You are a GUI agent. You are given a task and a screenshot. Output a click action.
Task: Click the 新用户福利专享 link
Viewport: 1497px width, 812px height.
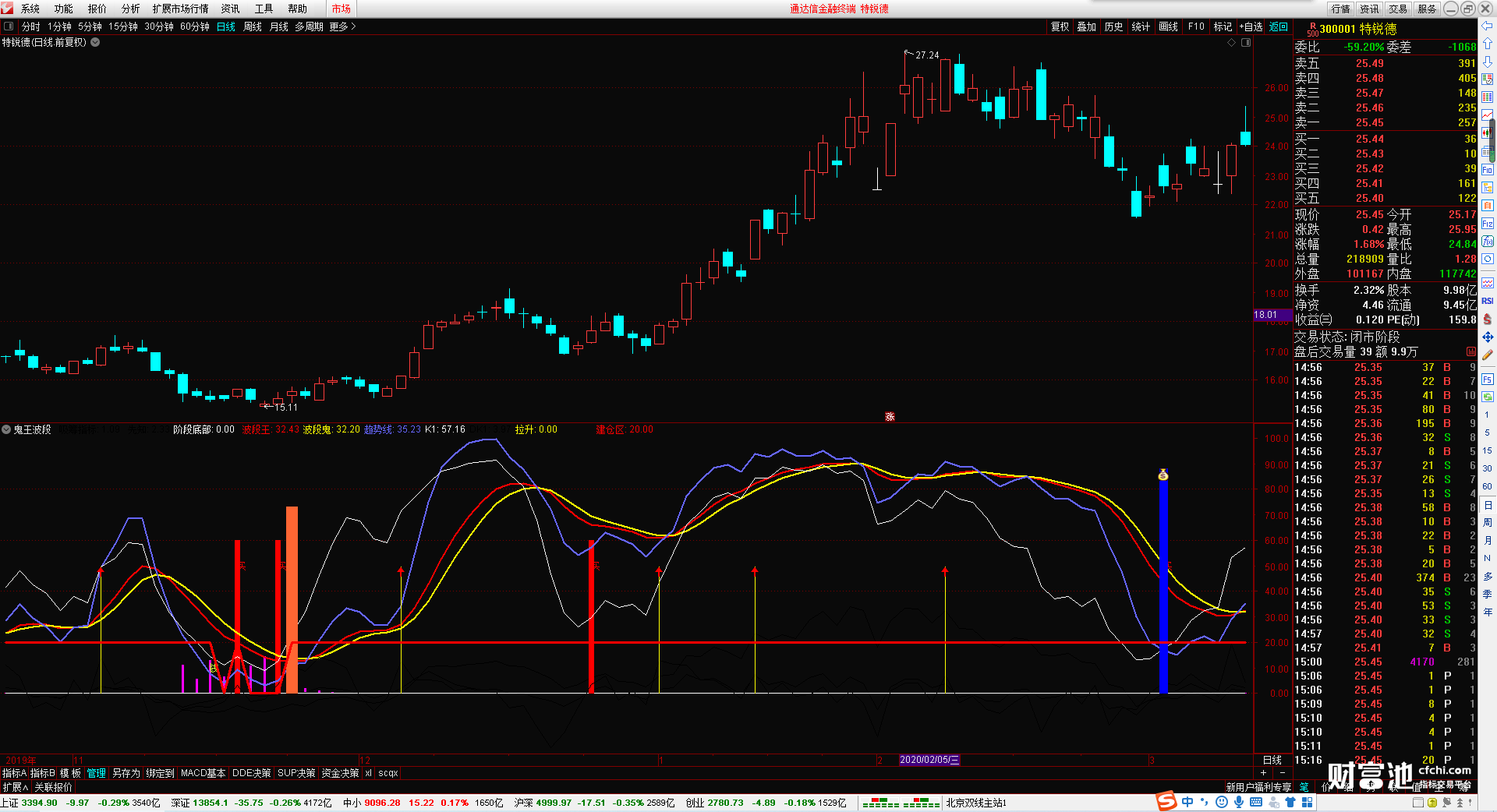(x=1258, y=787)
